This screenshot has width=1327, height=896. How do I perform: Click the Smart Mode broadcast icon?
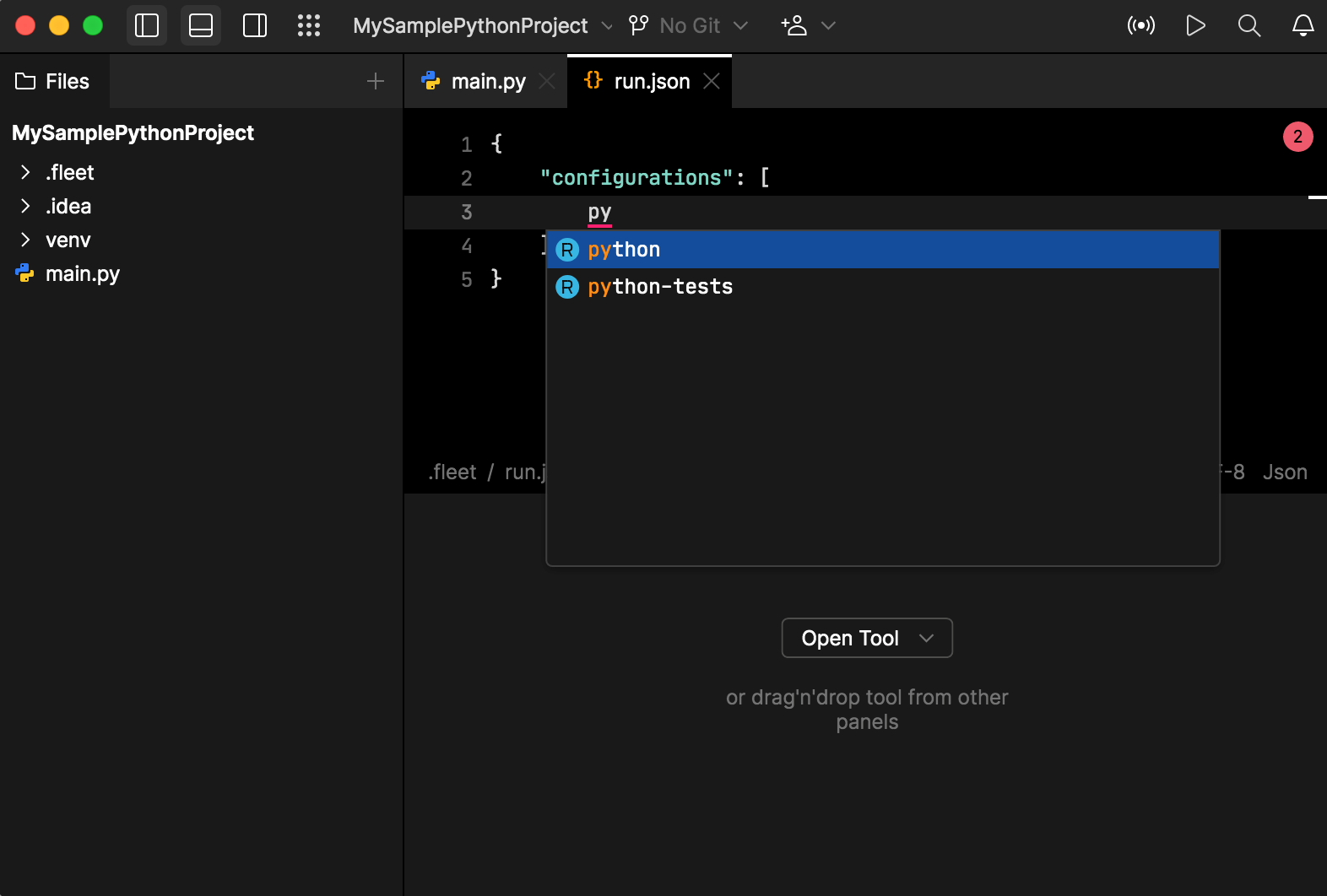pyautogui.click(x=1141, y=25)
